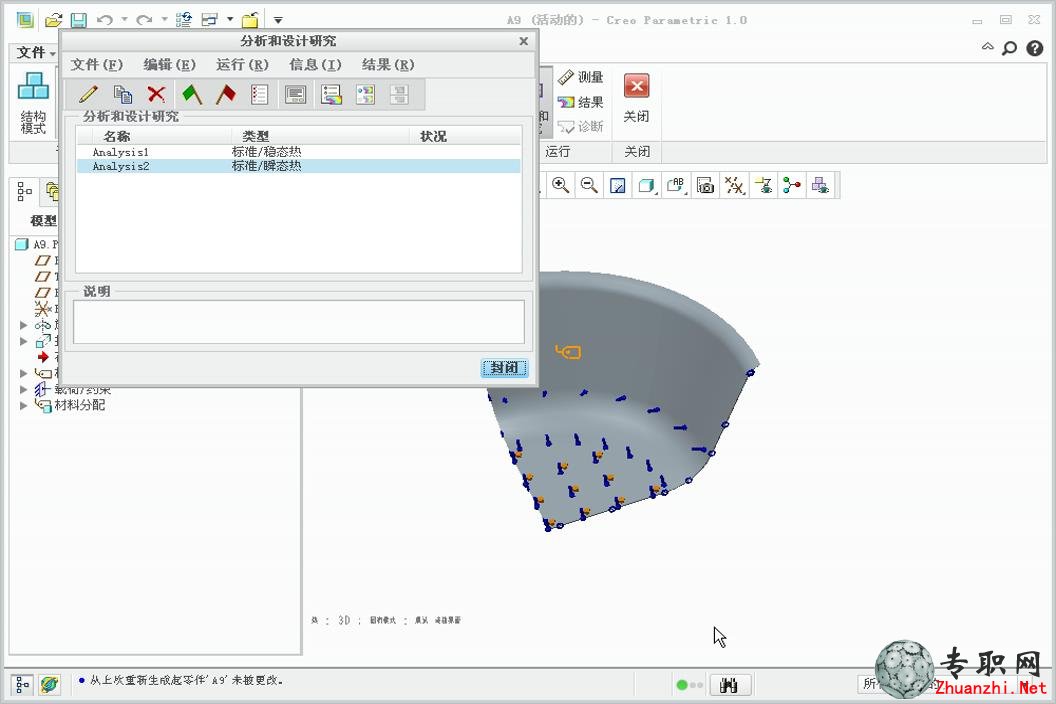Start the run with the green flag icon
The image size is (1056, 704).
[x=192, y=94]
